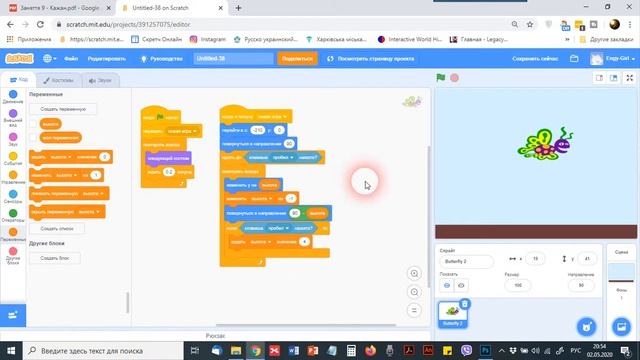Open key dropdown in 'wait until' key pressed block
Screen dimensions: 640x360
coord(283,157)
